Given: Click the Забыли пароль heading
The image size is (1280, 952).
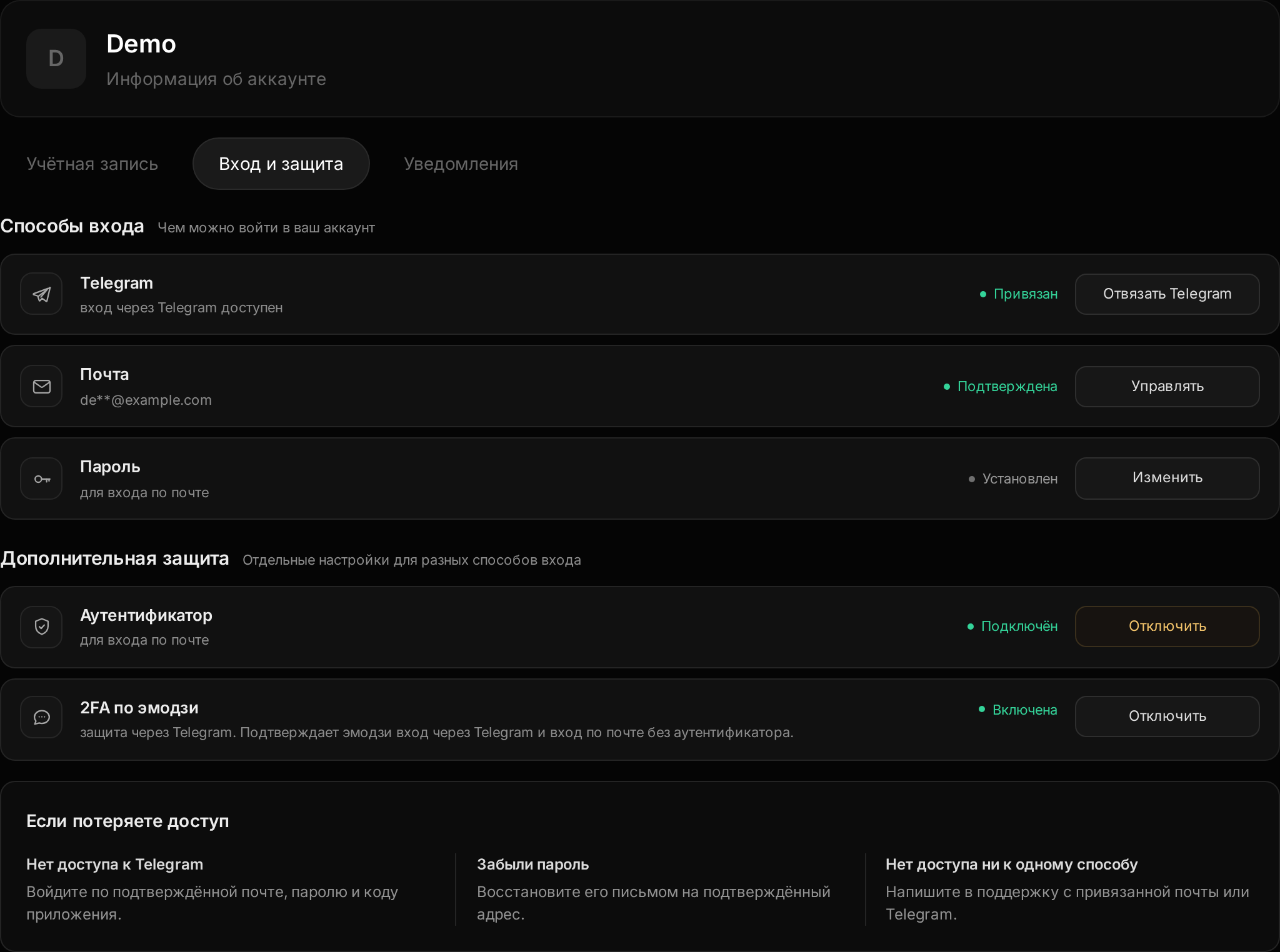Looking at the screenshot, I should pos(532,865).
